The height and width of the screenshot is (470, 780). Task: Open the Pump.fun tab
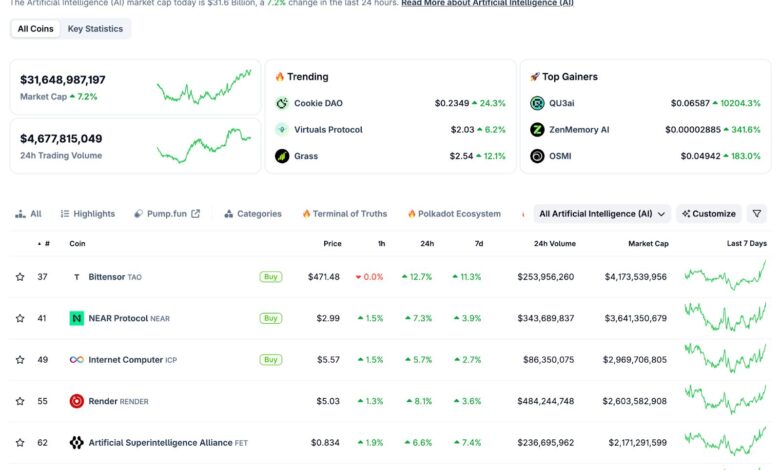(167, 214)
